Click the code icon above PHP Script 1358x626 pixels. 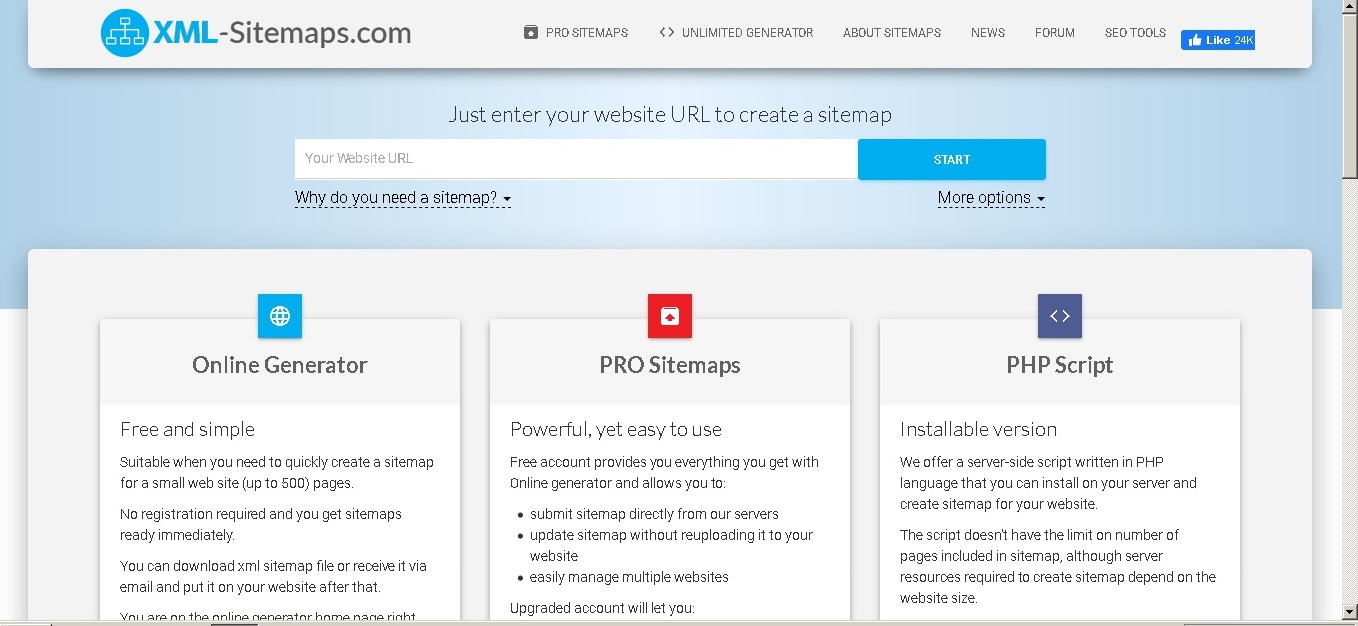click(x=1059, y=316)
